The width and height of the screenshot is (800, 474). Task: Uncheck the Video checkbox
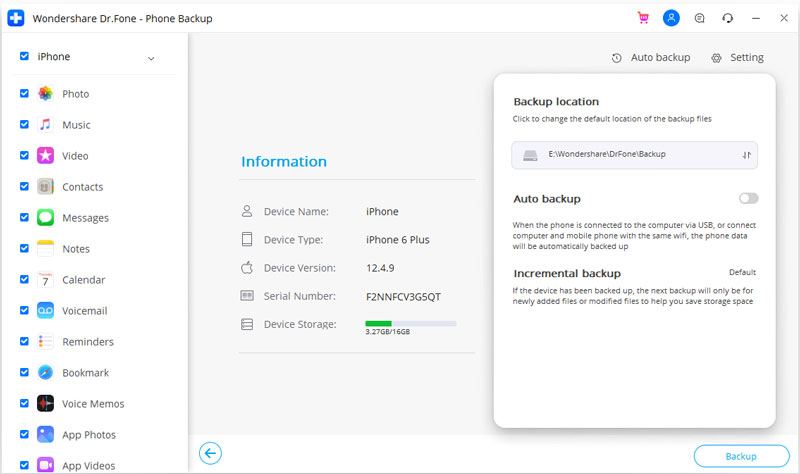coord(24,155)
